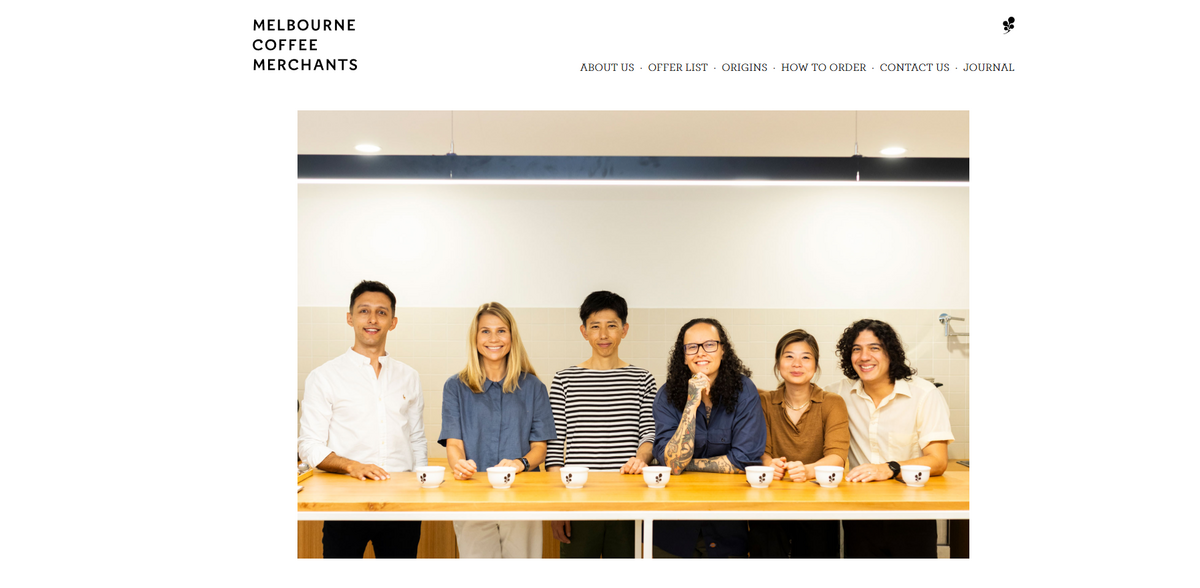Screen dimensions: 1200x588
Task: Open the Contact Us link
Action: [914, 68]
